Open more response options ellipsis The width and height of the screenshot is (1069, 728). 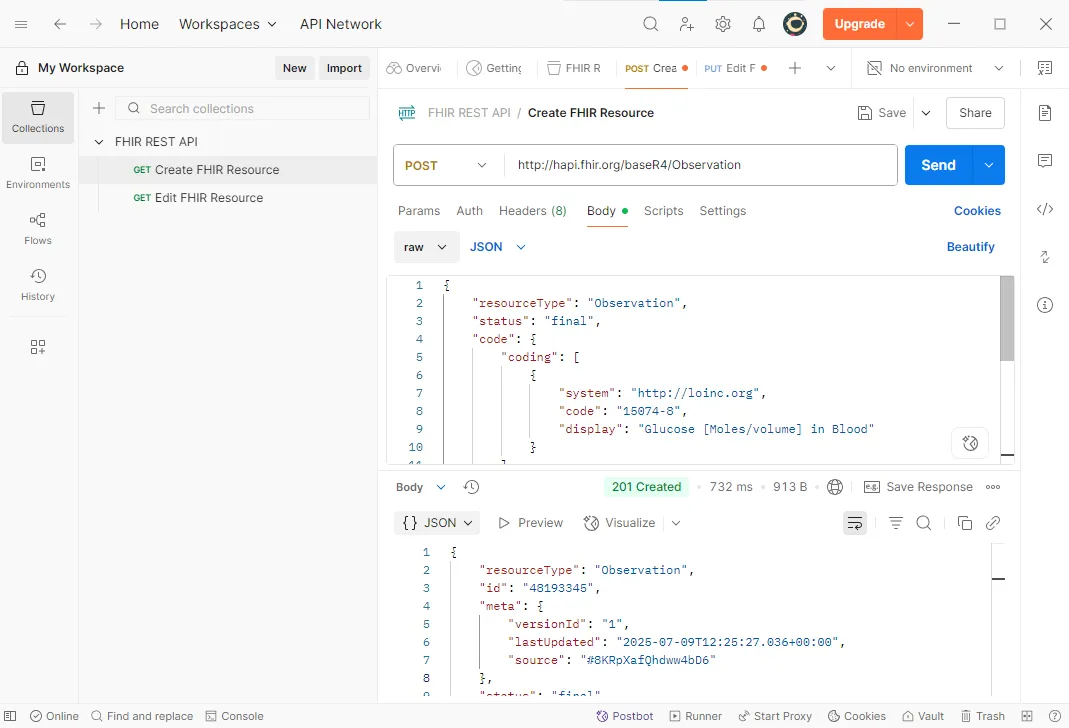click(993, 487)
